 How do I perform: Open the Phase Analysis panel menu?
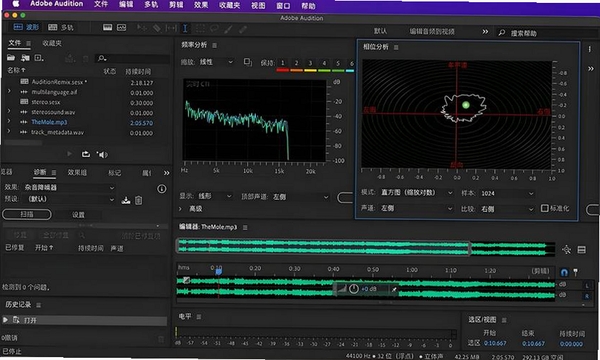(396, 47)
